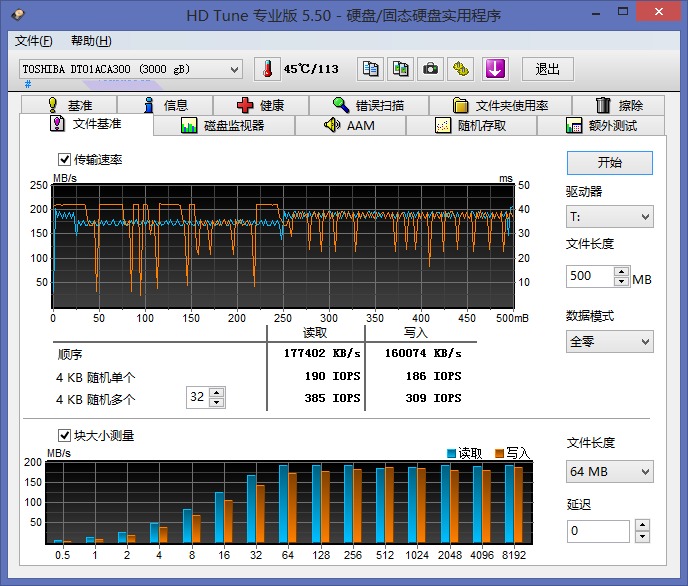
Task: Click the 退出 exit button
Action: pyautogui.click(x=548, y=69)
